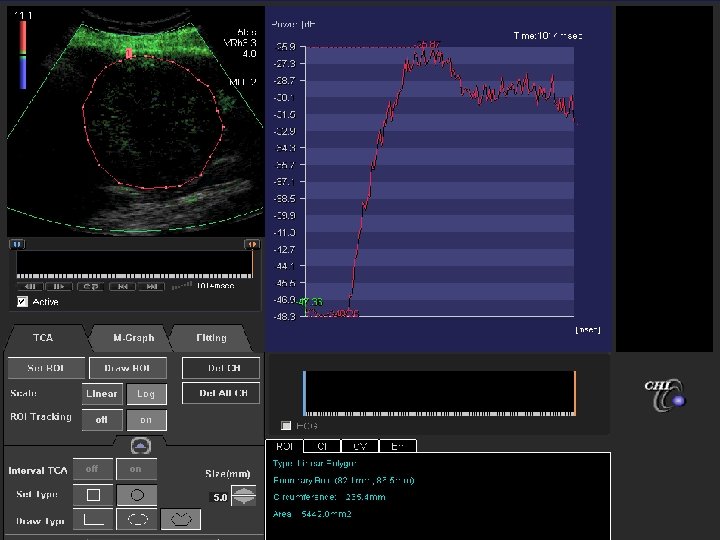
Task: Jump to first frame in cine controls
Action: point(123,286)
